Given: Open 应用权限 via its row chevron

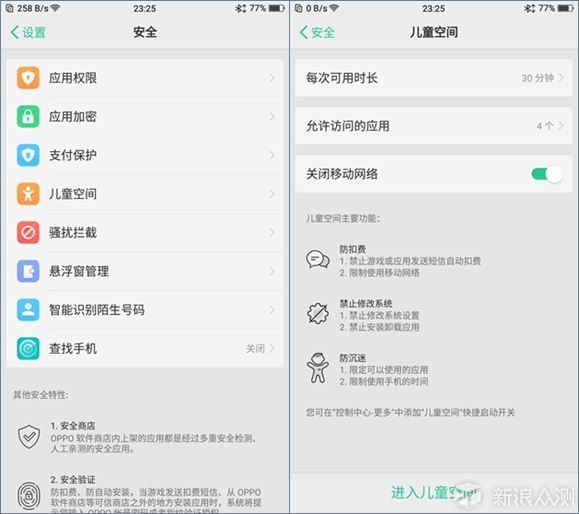Looking at the screenshot, I should (272, 78).
